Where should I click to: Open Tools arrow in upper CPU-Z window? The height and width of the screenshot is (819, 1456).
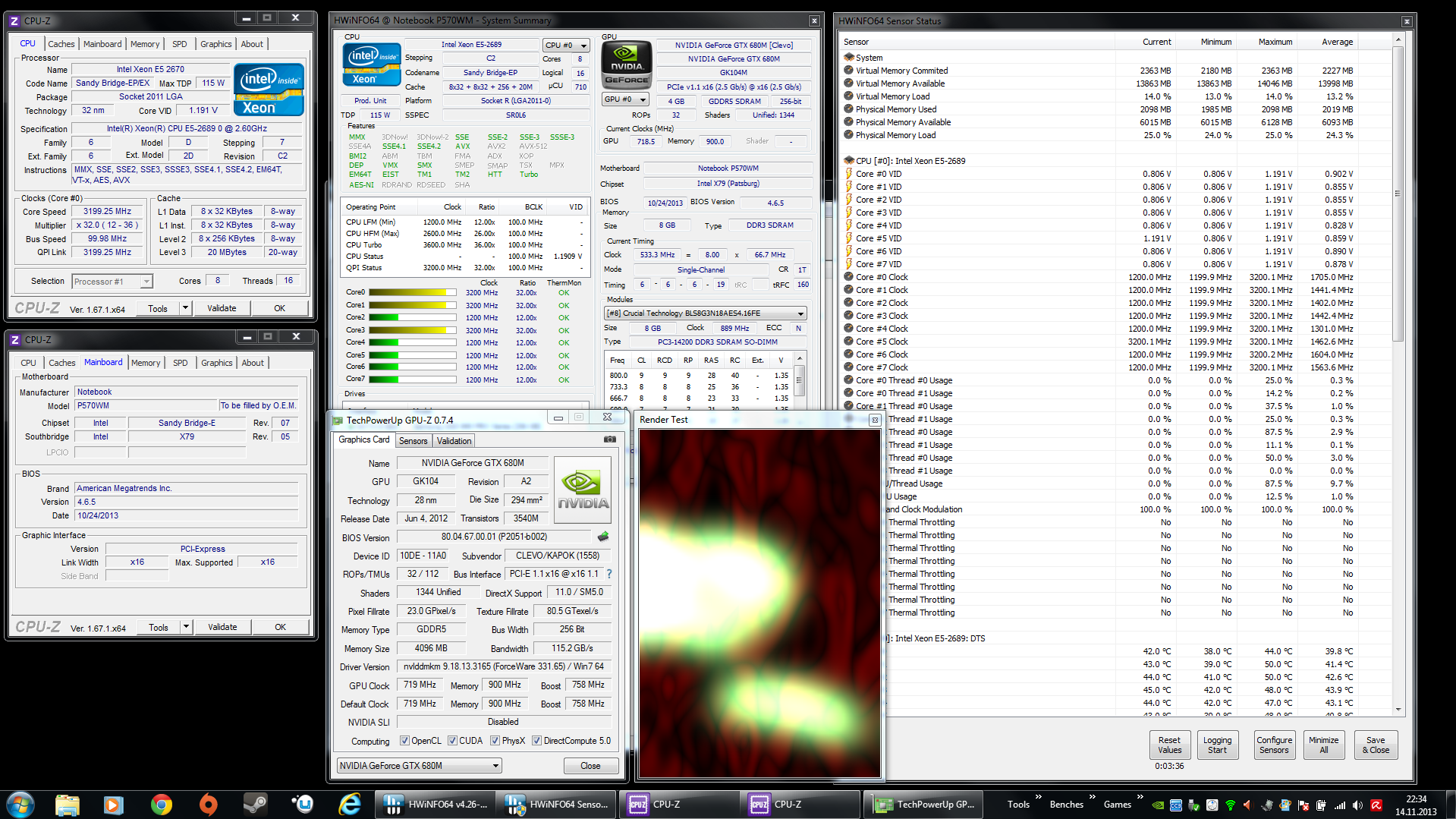click(x=185, y=308)
